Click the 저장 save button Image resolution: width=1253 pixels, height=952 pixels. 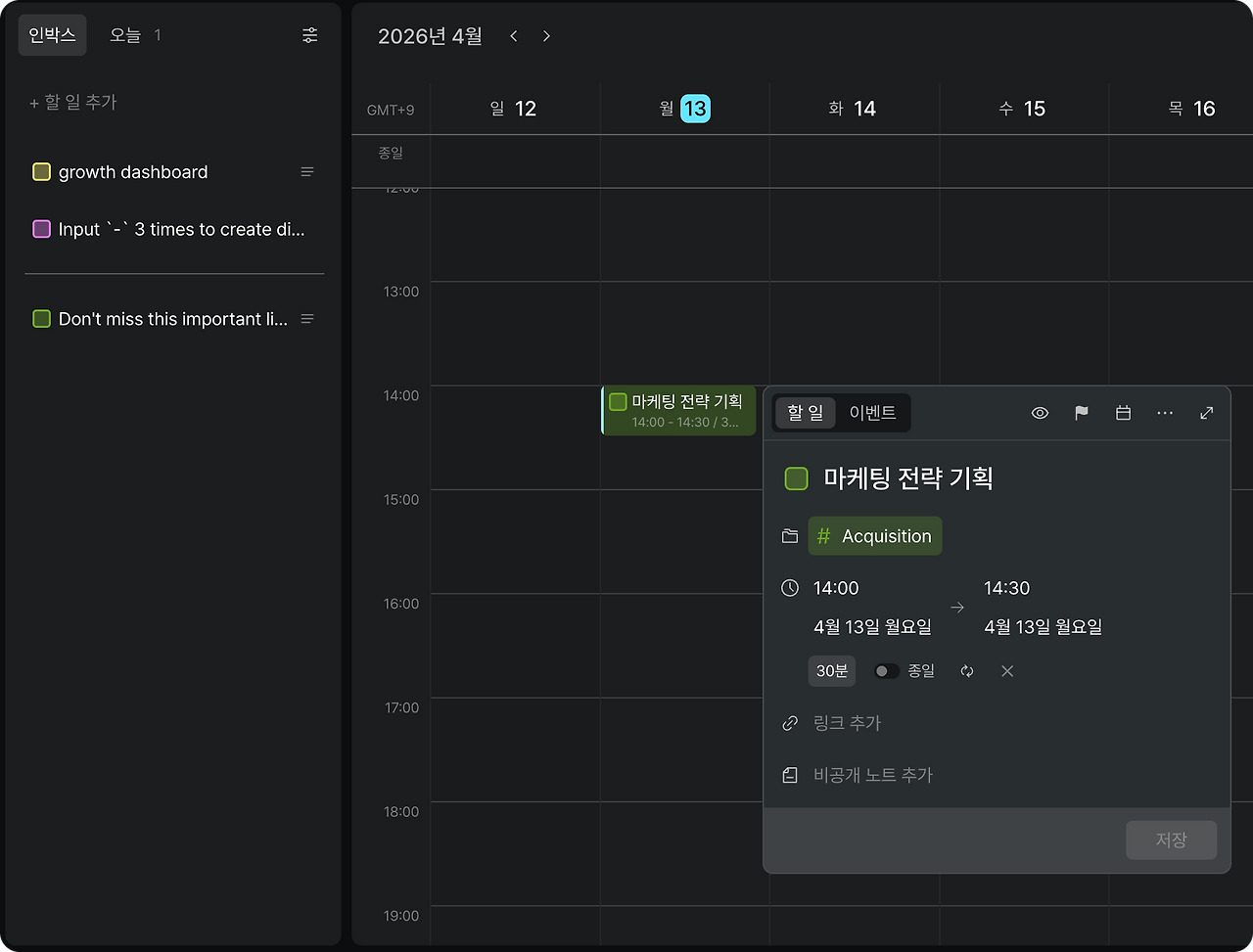click(1172, 840)
